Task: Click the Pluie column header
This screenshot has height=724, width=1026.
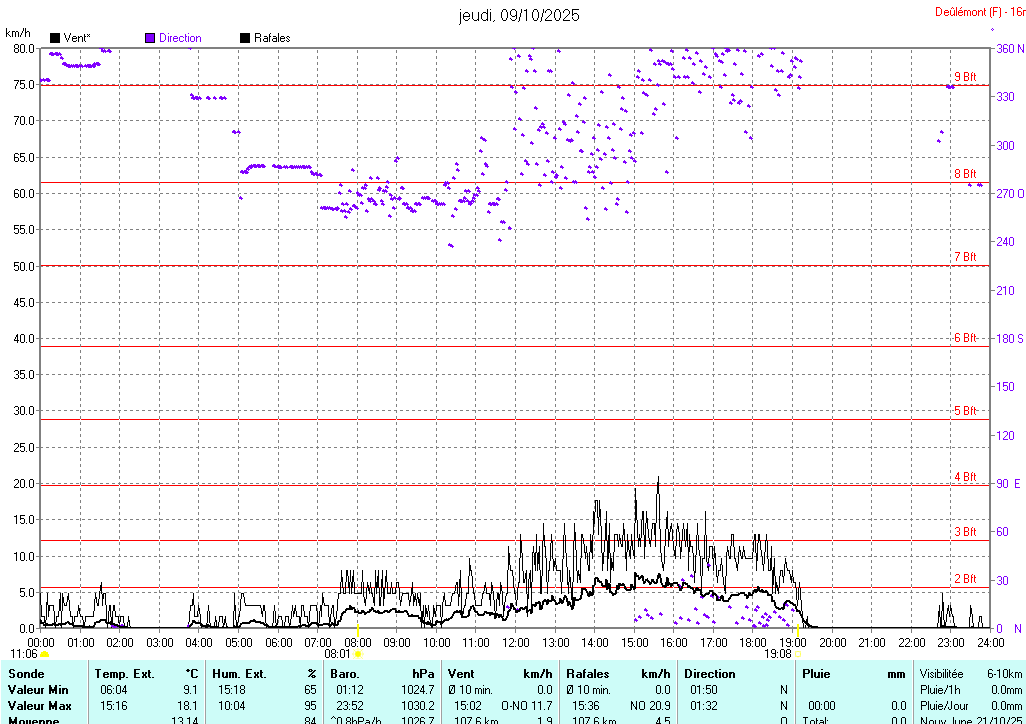Action: 815,674
